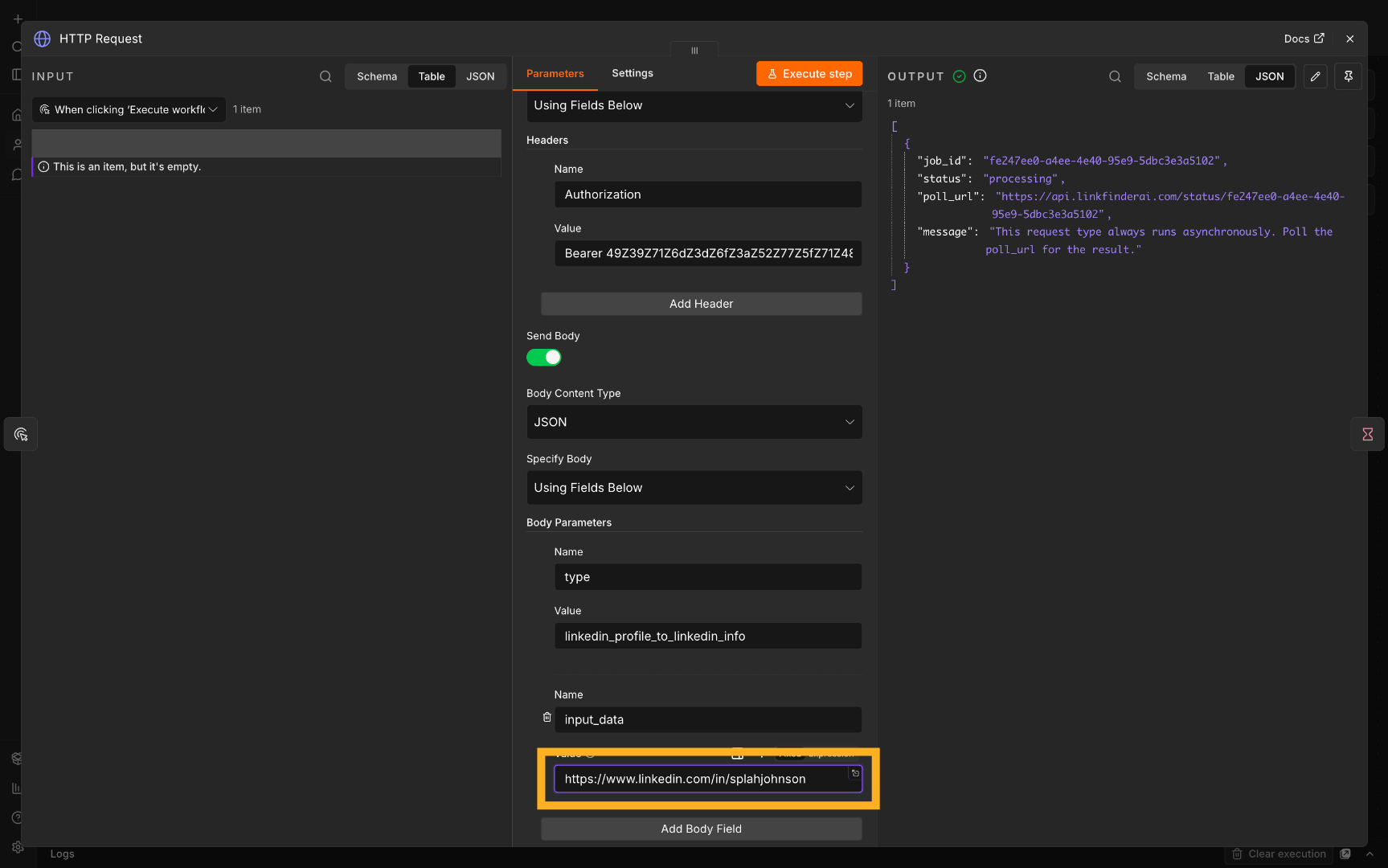Search the output panel data

coord(1115,76)
